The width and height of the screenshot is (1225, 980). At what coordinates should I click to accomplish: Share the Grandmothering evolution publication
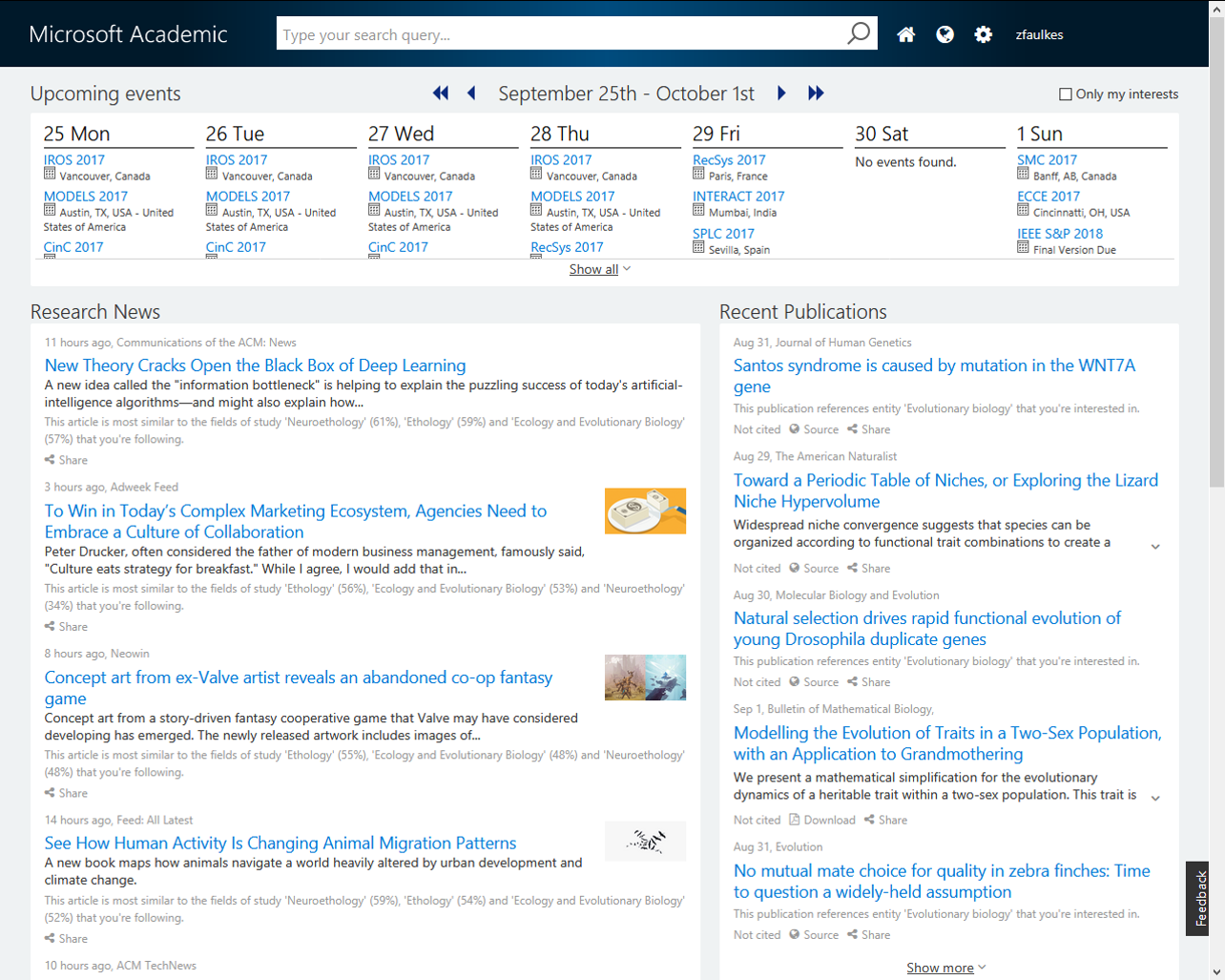point(885,820)
